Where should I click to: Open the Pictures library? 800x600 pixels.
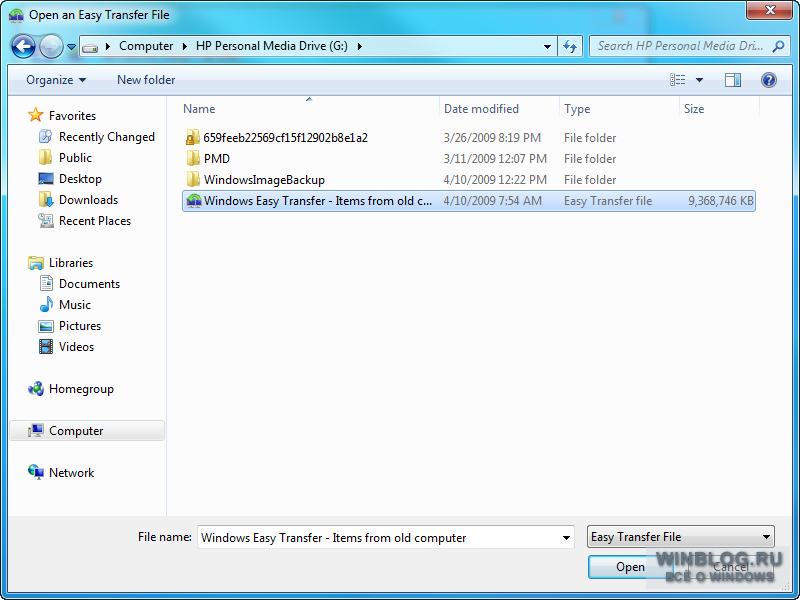click(x=80, y=326)
